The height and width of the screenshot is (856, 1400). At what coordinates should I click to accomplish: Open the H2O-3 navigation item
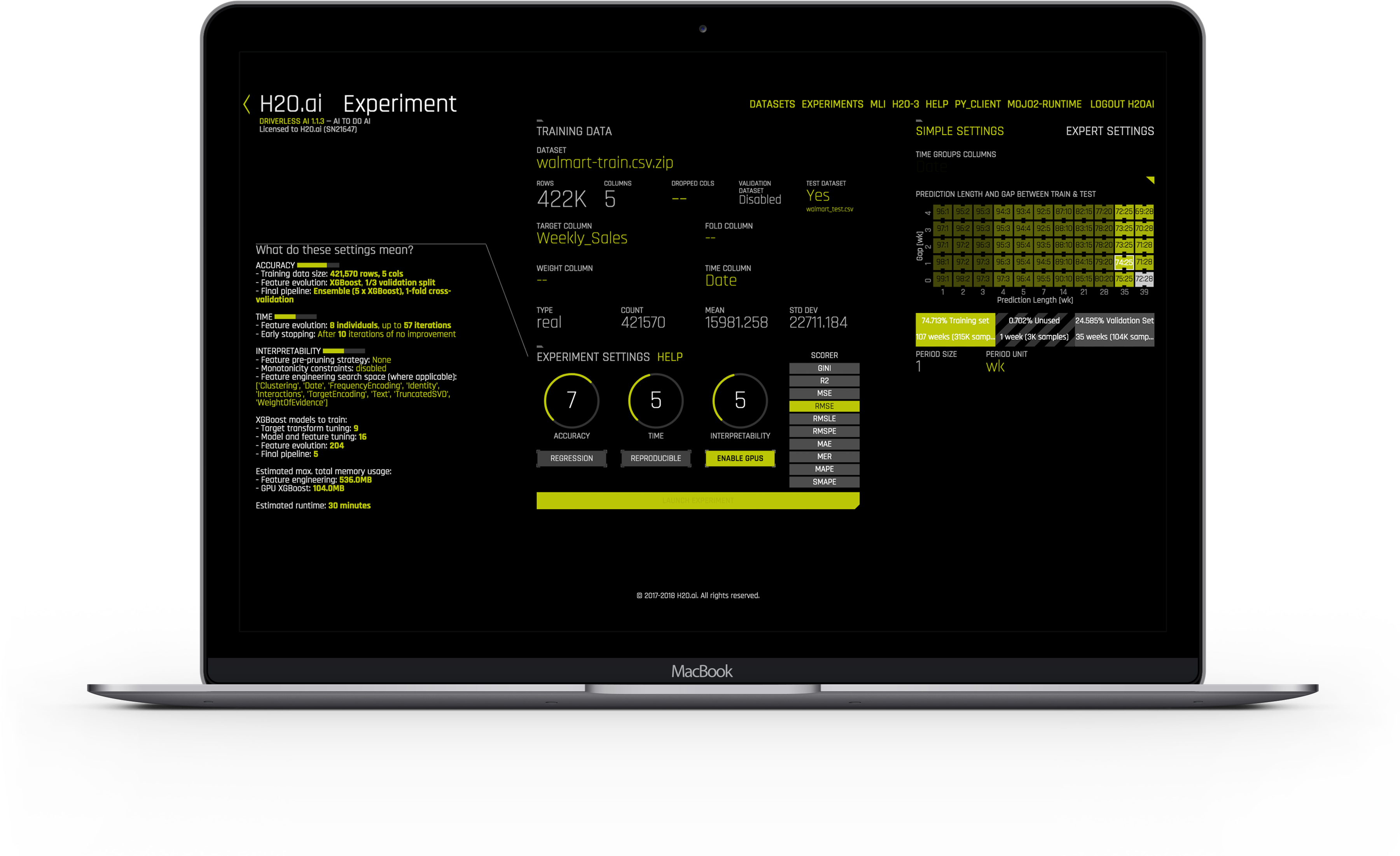(905, 105)
